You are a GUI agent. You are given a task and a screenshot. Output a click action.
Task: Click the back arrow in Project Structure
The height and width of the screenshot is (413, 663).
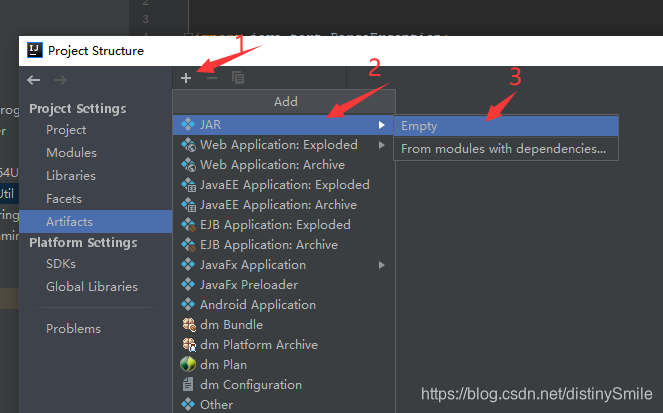click(34, 80)
